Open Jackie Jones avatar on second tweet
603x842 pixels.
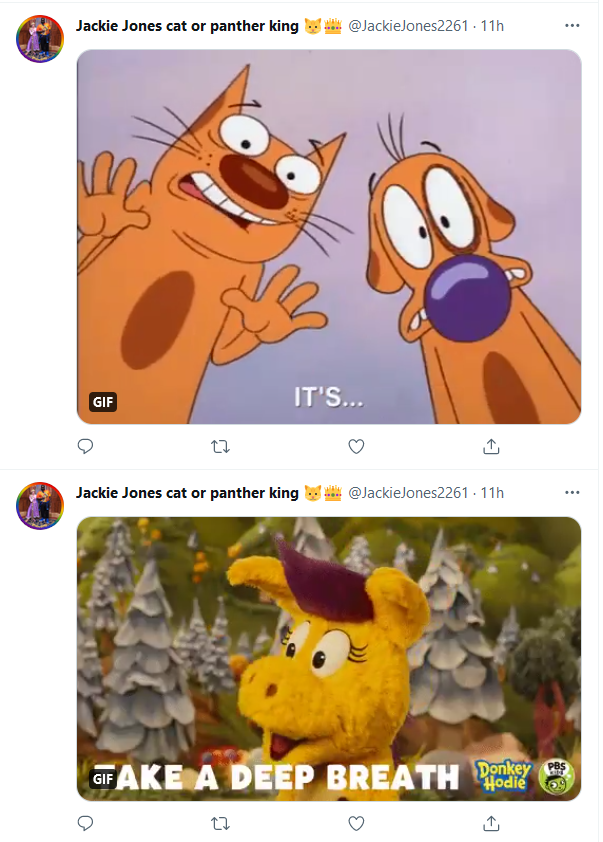tap(40, 504)
